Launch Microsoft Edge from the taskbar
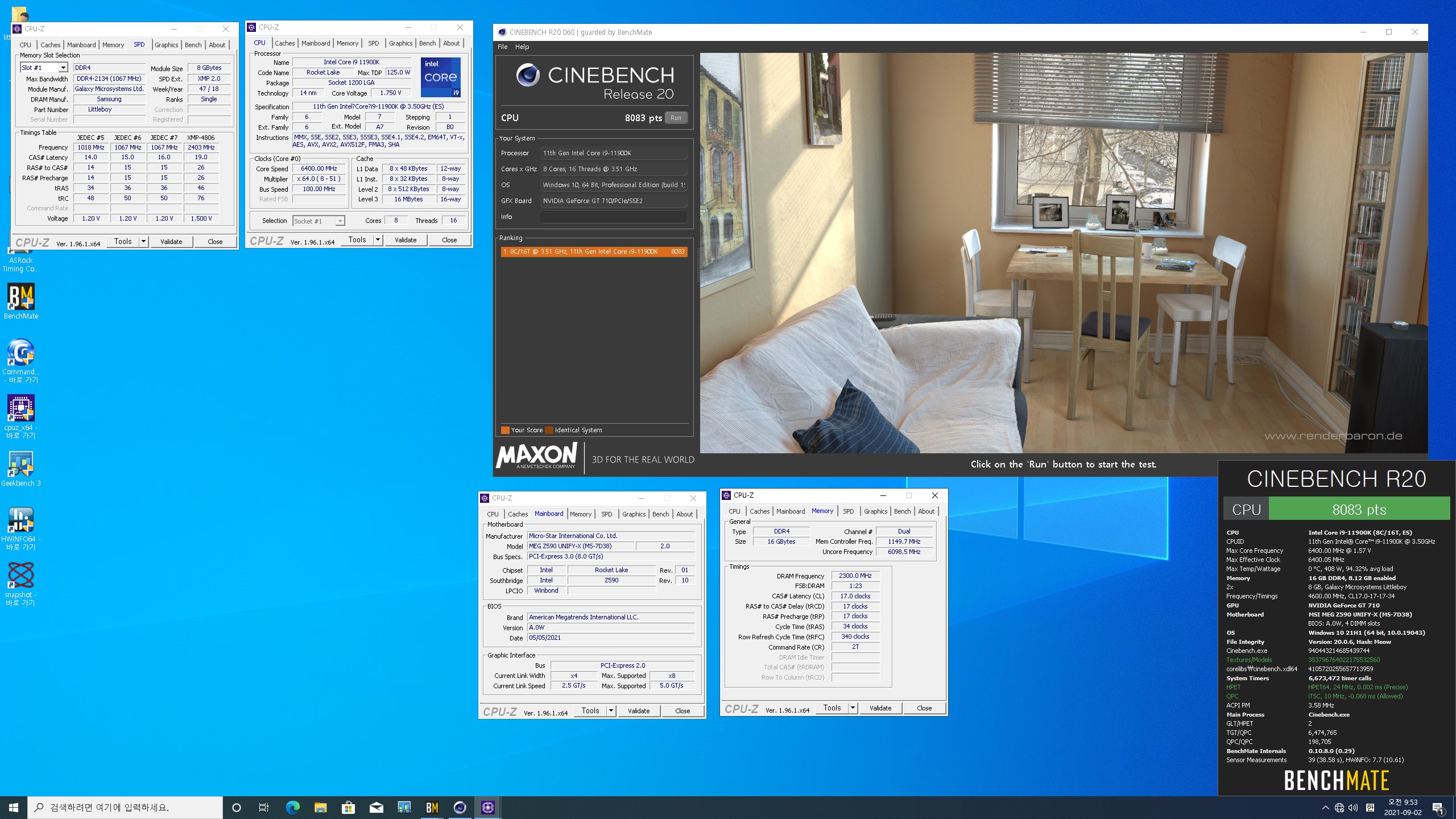This screenshot has width=1456, height=819. pos(292,807)
